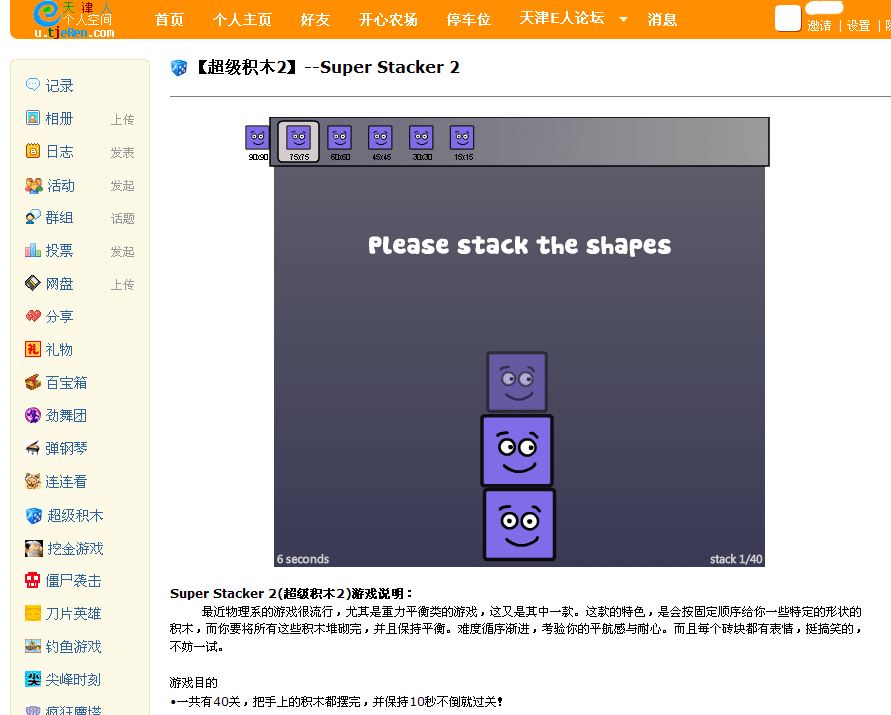Click the 【超级积木2】--Super Stacker 2 title
The width and height of the screenshot is (891, 715).
tap(327, 67)
